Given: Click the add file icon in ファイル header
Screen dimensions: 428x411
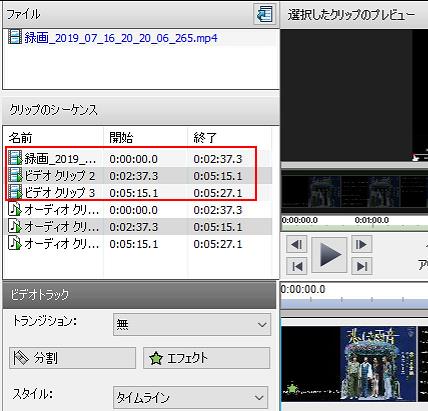Looking at the screenshot, I should point(265,14).
